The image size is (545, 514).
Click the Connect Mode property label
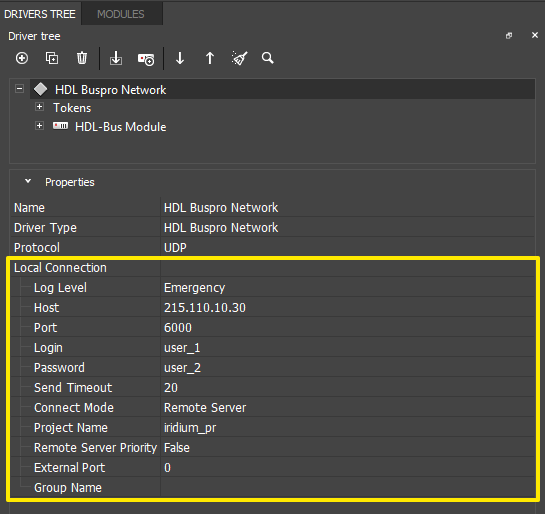[74, 408]
